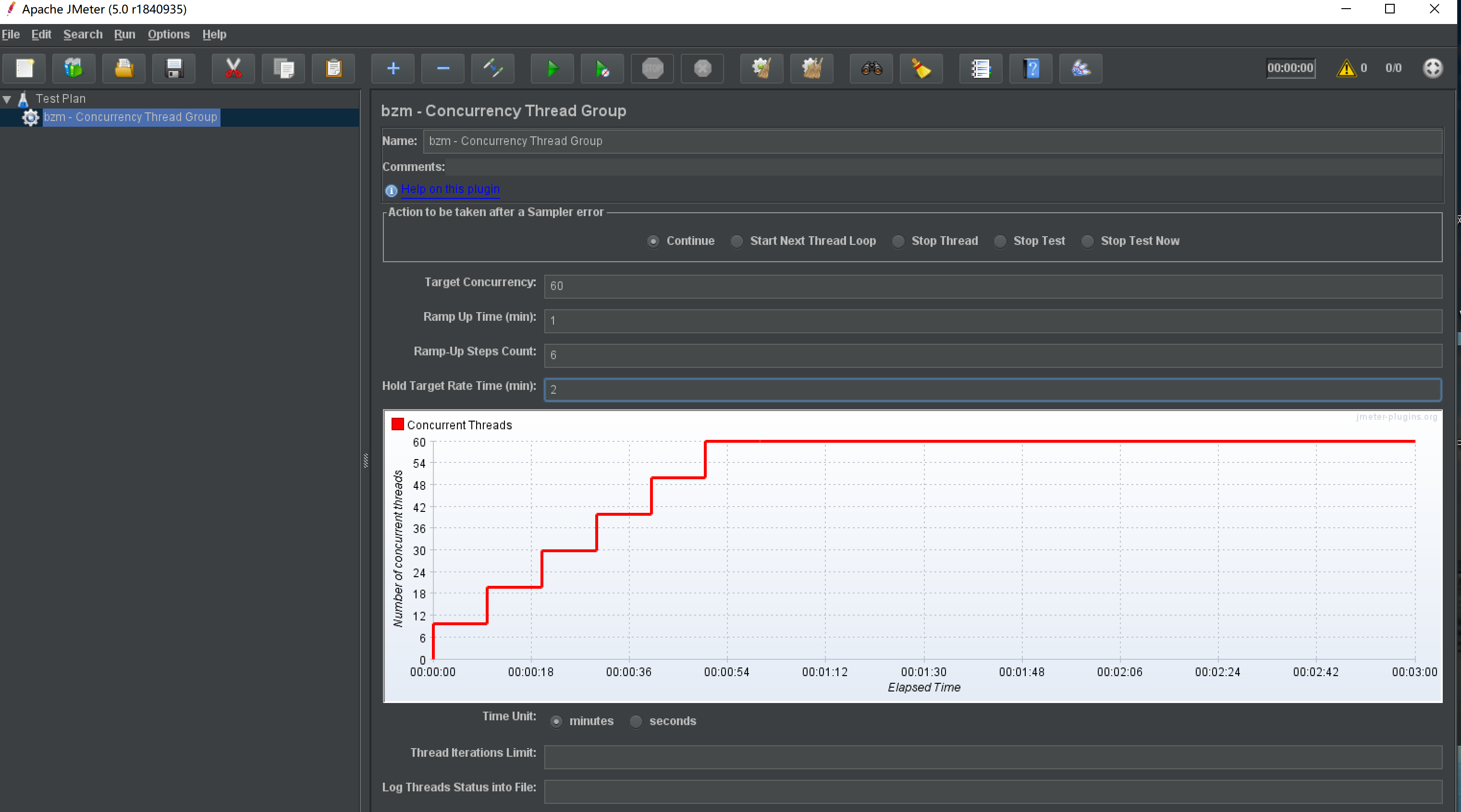Click the plus Expand All toolbar button
Viewport: 1461px width, 812px height.
click(x=393, y=69)
